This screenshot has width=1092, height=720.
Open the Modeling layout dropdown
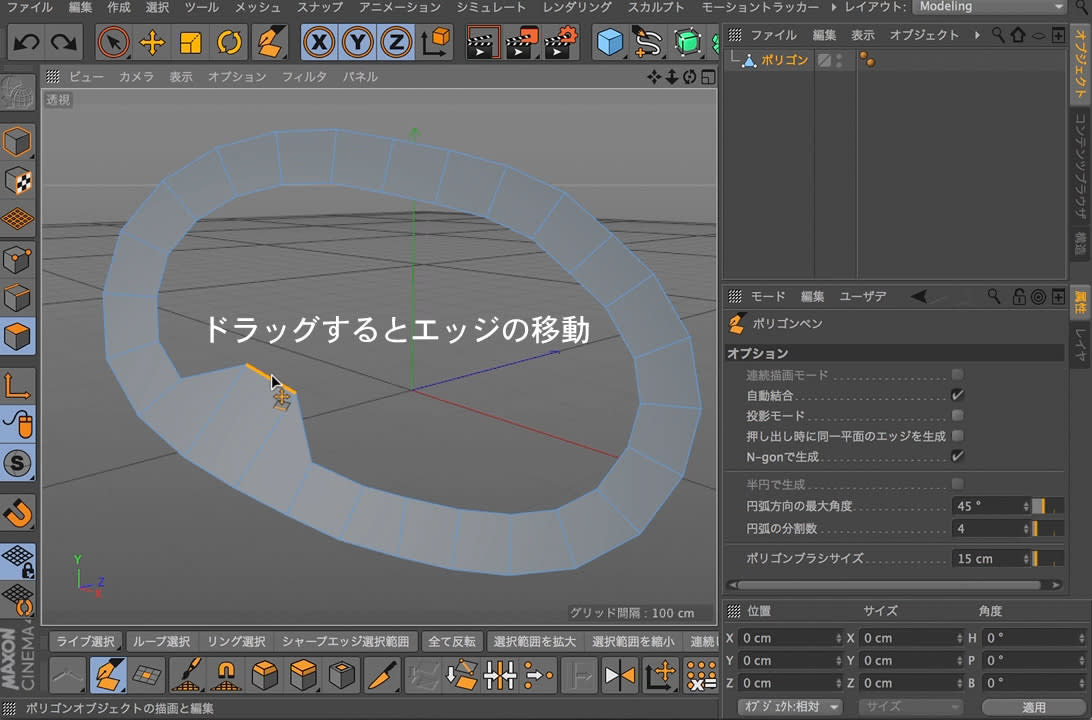tap(988, 7)
